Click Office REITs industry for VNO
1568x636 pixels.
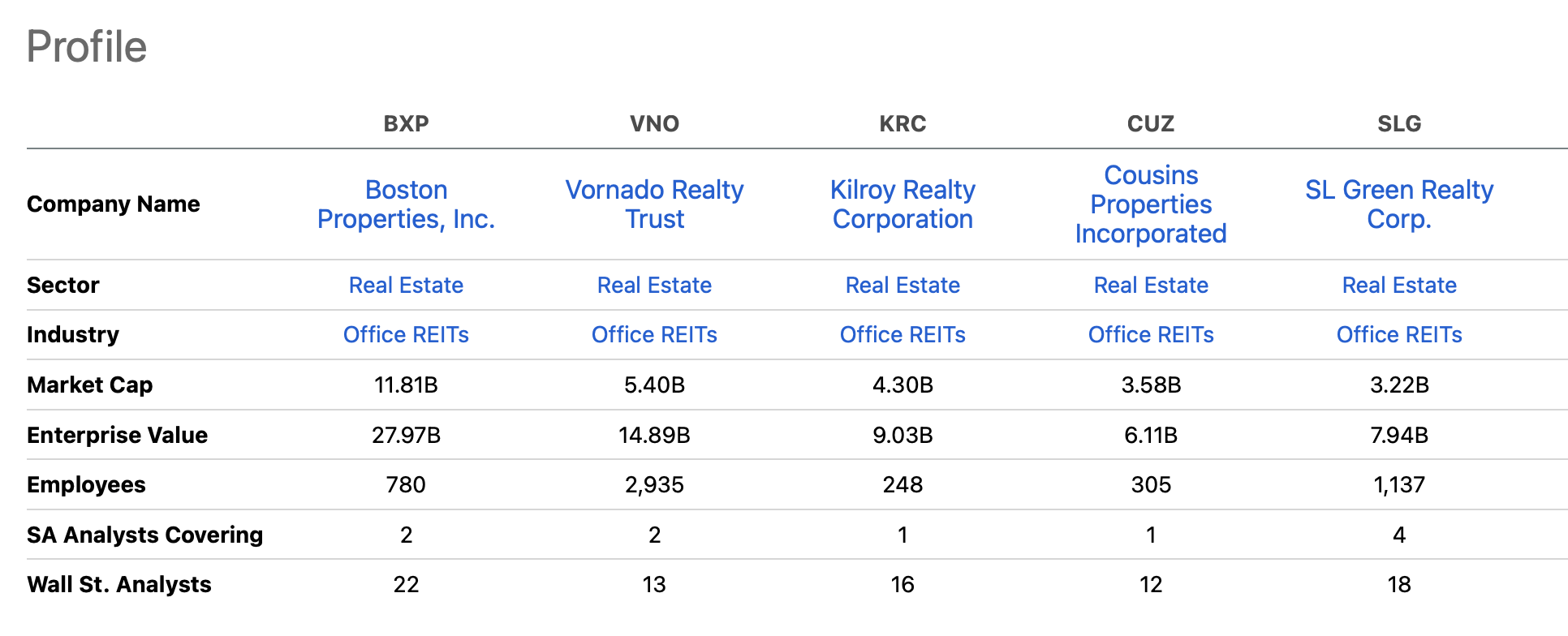(x=654, y=335)
